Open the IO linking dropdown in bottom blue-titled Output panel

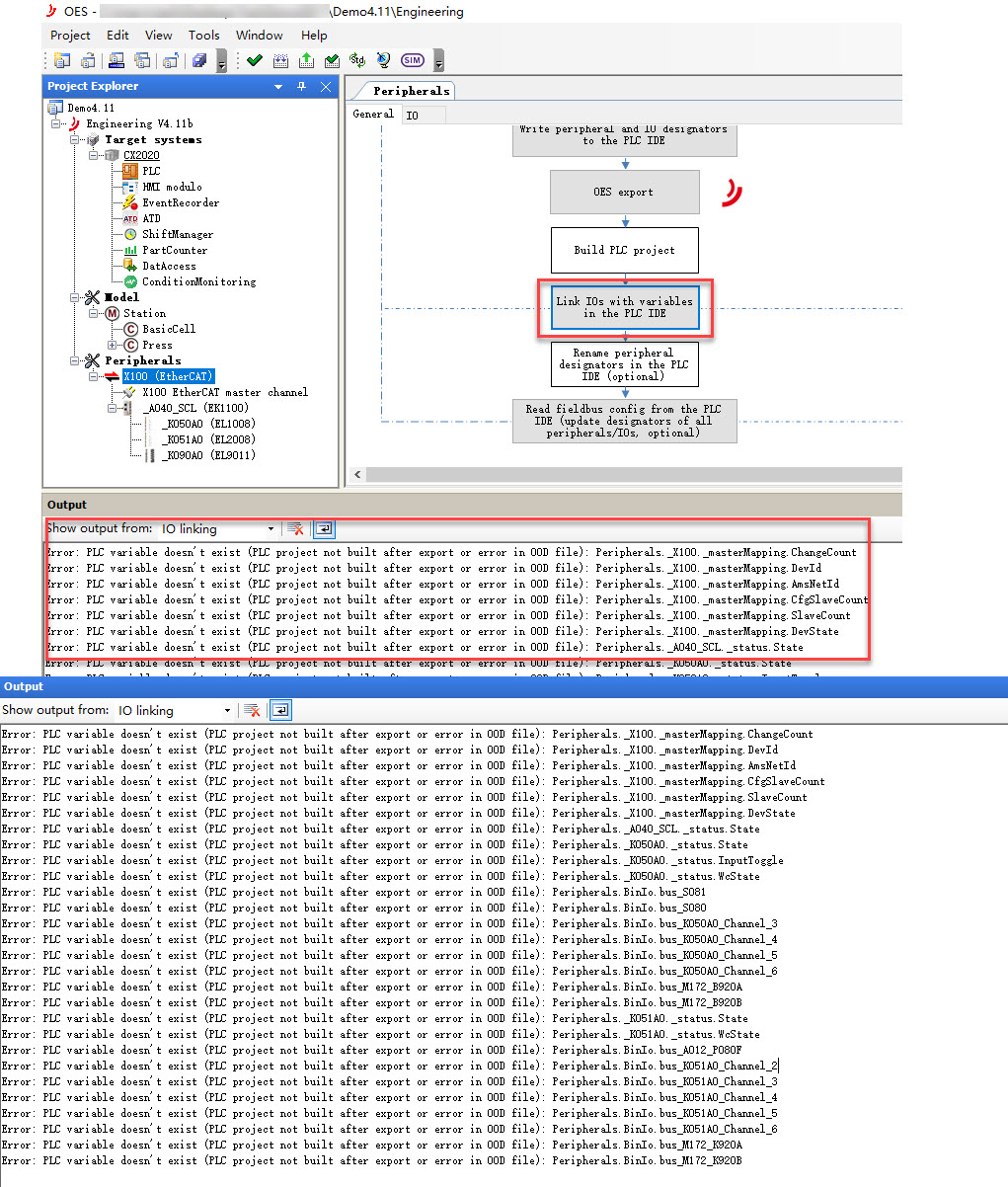click(227, 710)
